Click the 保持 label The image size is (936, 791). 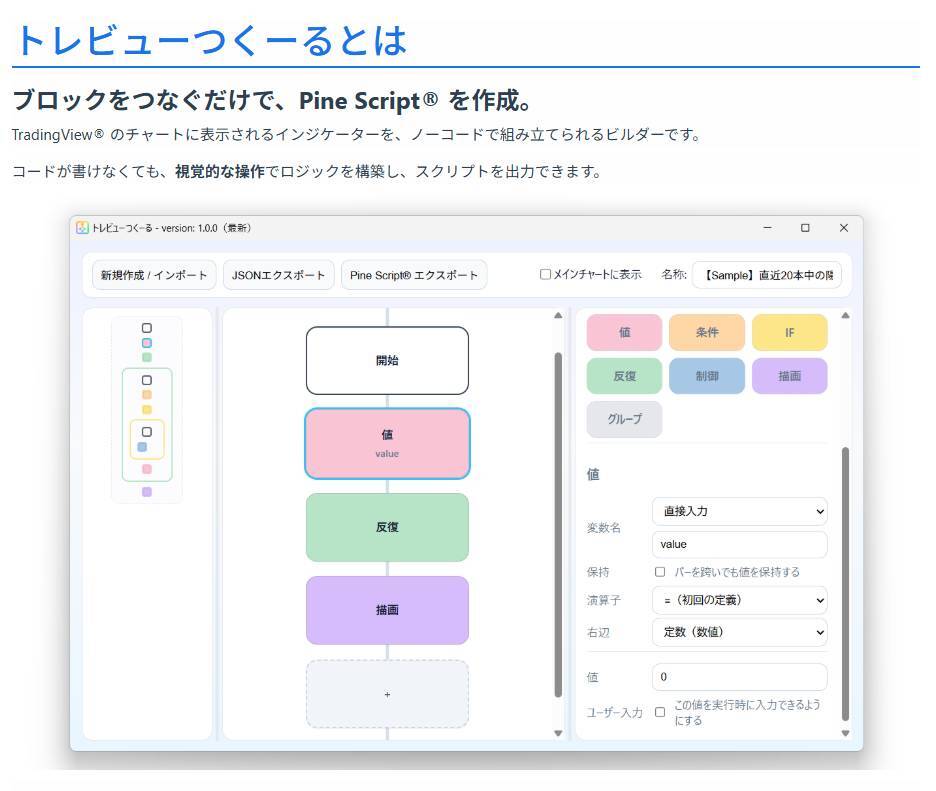[x=598, y=572]
